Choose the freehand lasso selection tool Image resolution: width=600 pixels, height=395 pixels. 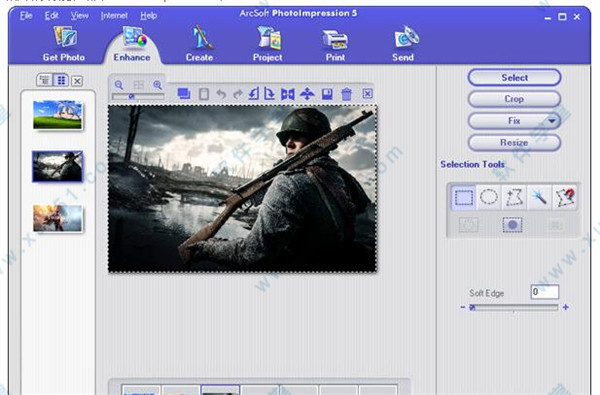514,198
